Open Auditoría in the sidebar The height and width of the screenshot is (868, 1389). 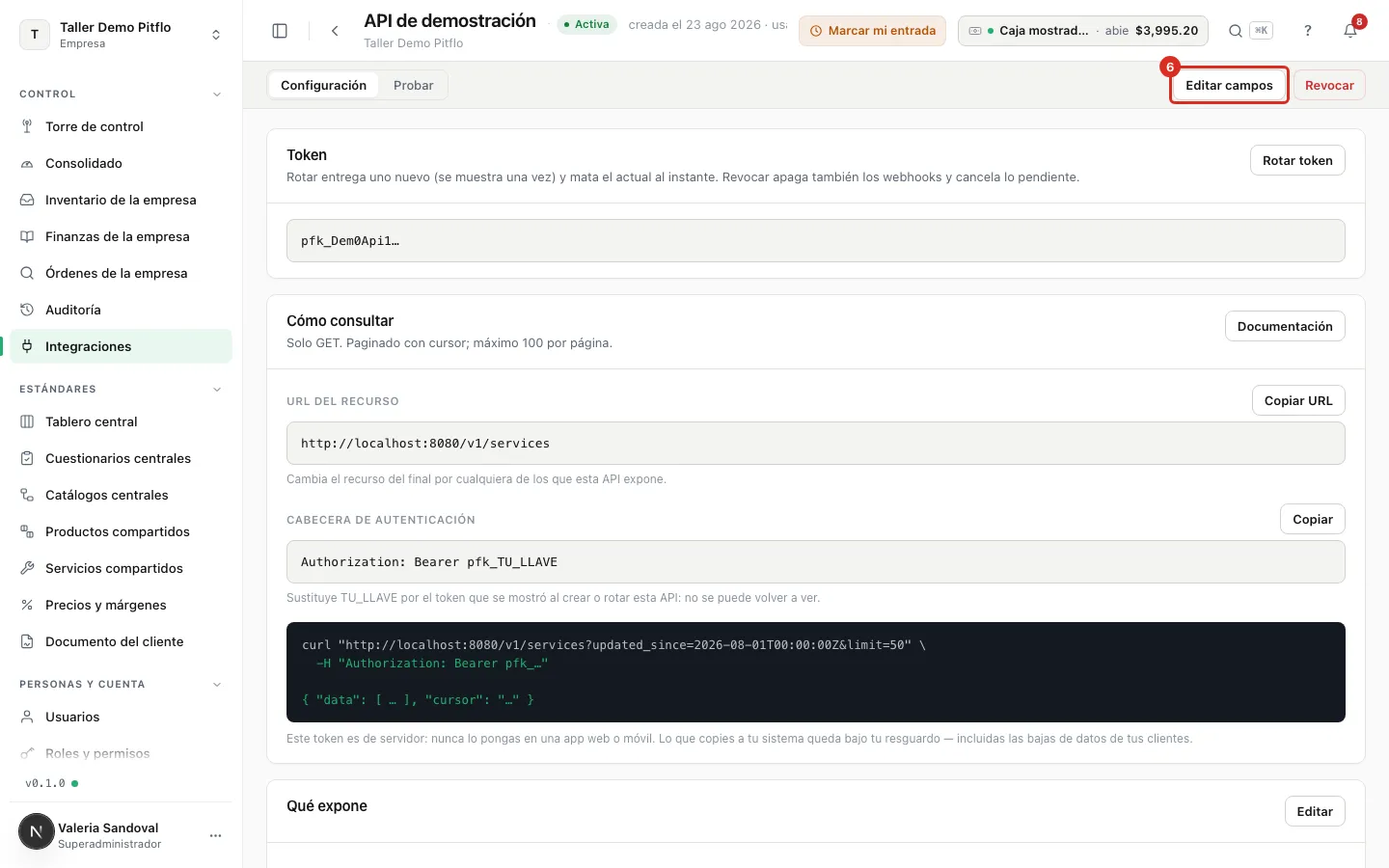click(x=121, y=310)
